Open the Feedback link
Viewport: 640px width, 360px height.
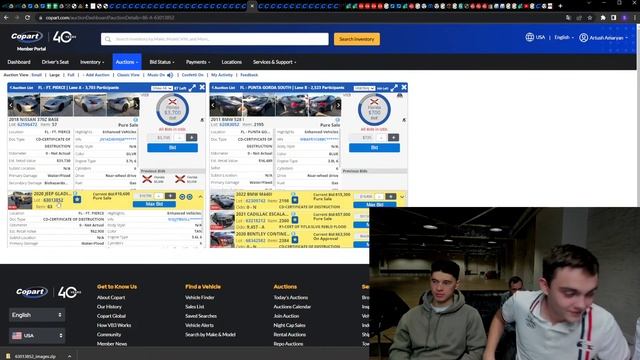[x=249, y=75]
